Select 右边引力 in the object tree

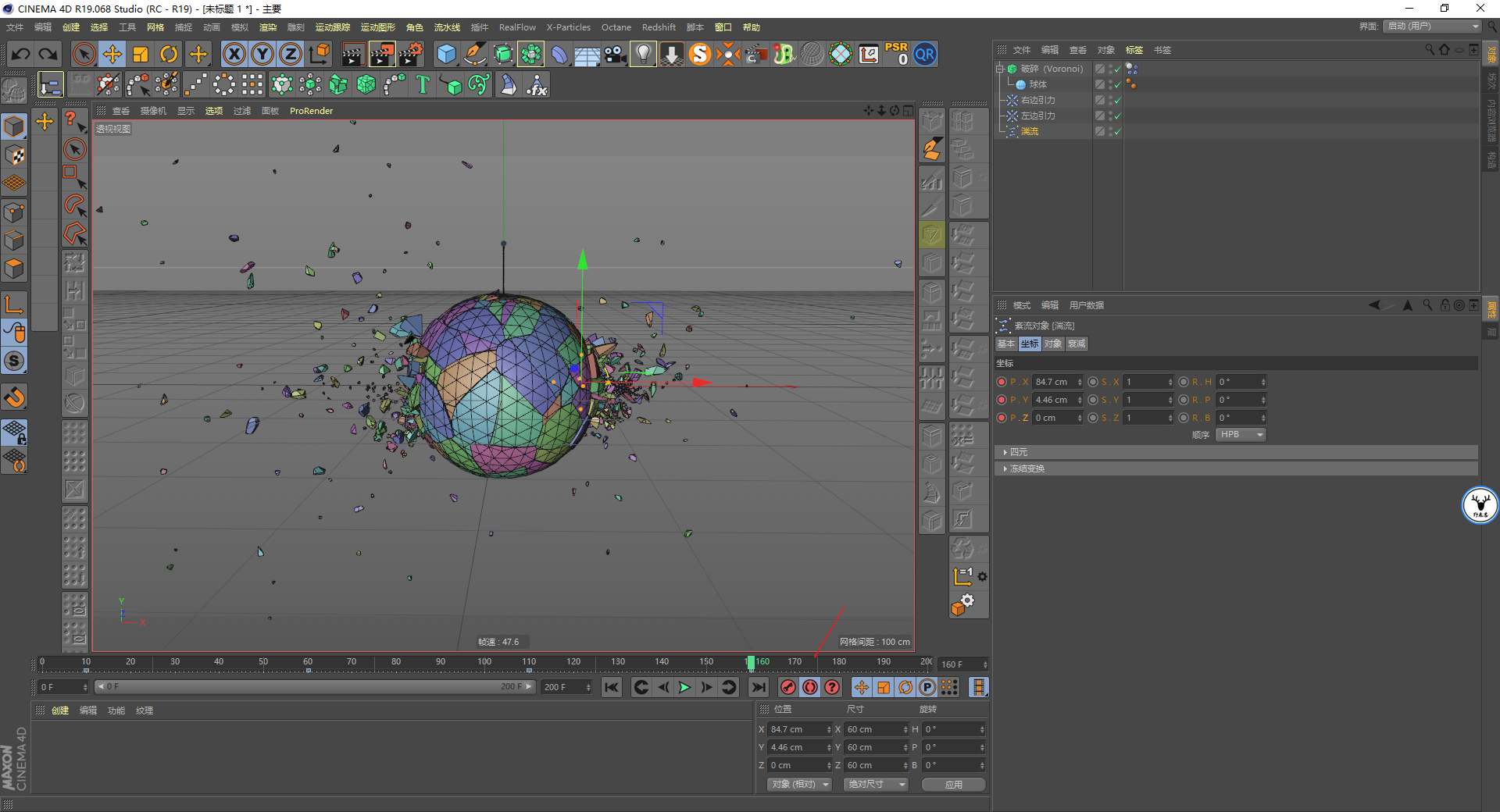click(x=1037, y=101)
